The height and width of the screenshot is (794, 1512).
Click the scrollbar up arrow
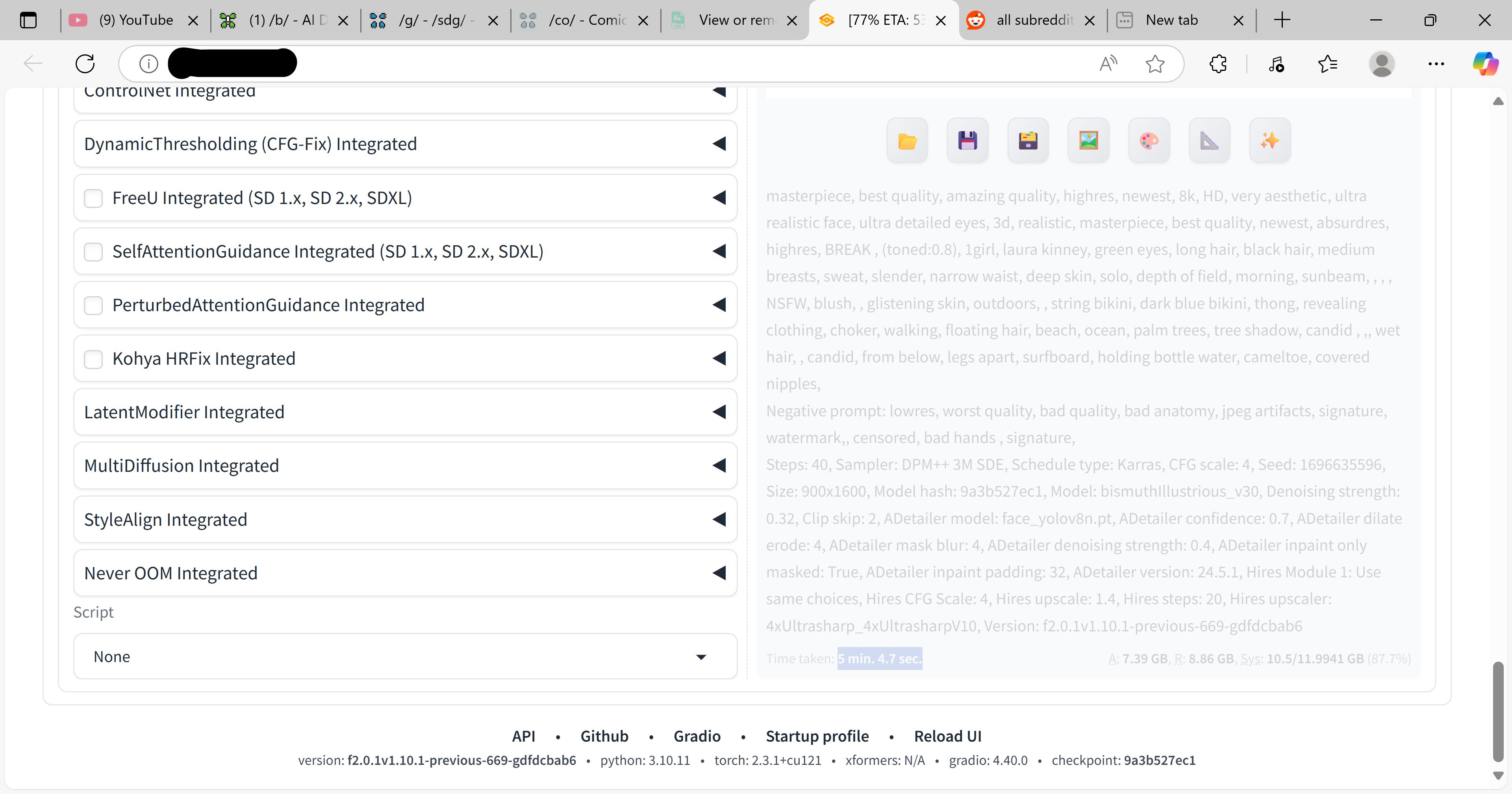[x=1498, y=101]
